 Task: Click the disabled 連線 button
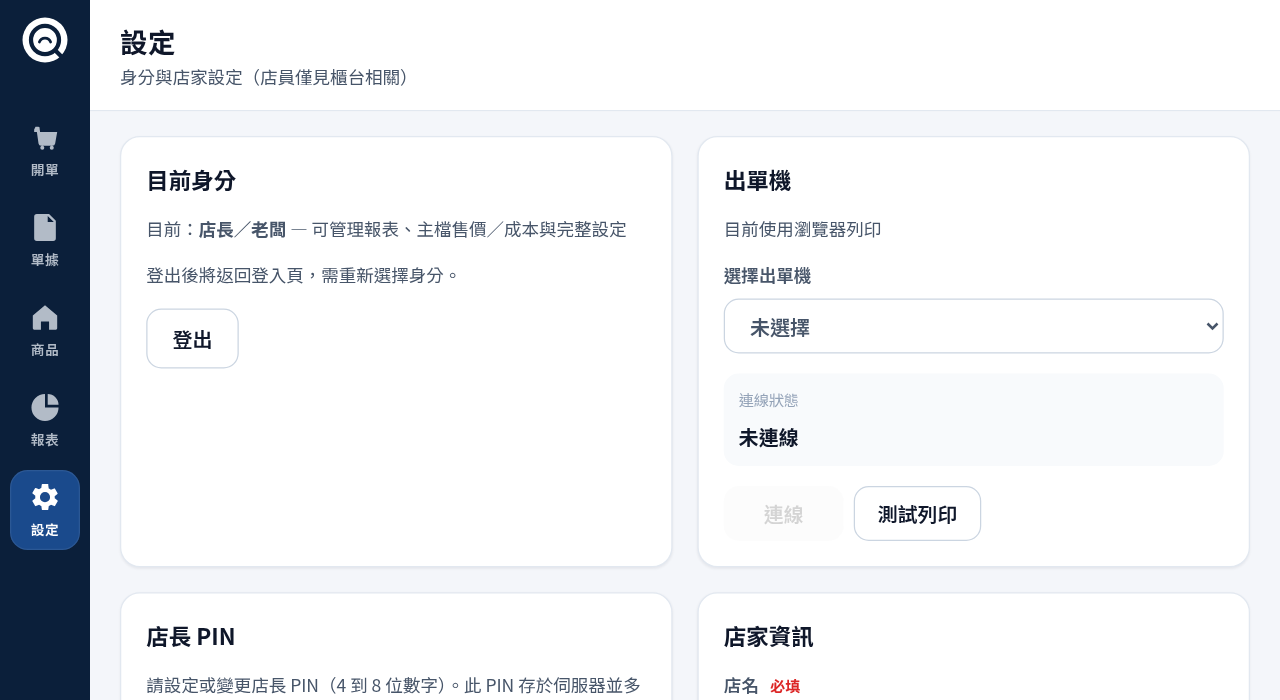coord(783,514)
